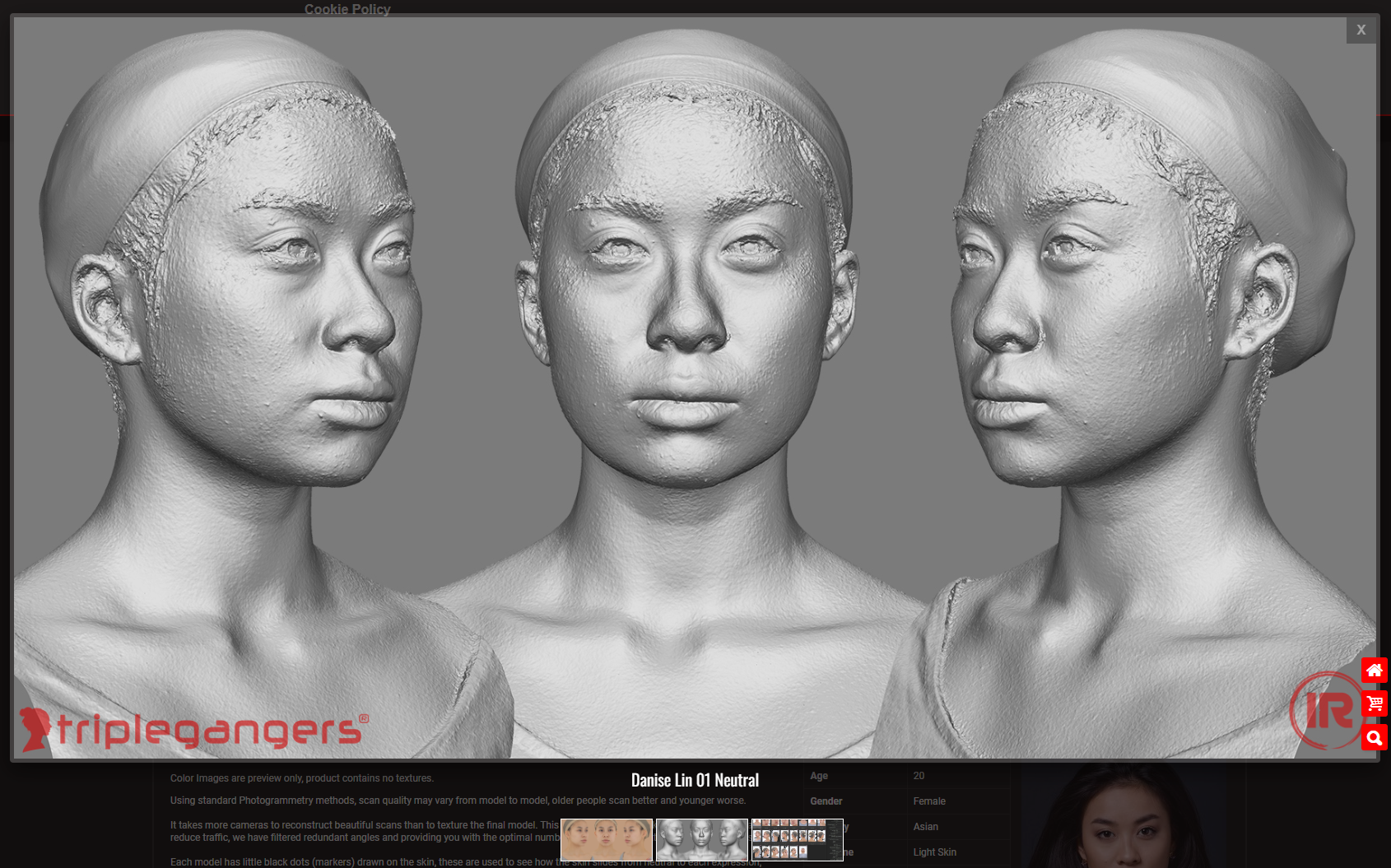Click text about standard Photogrammetry methods
Screen dimensions: 1391x868
pyautogui.click(x=458, y=801)
